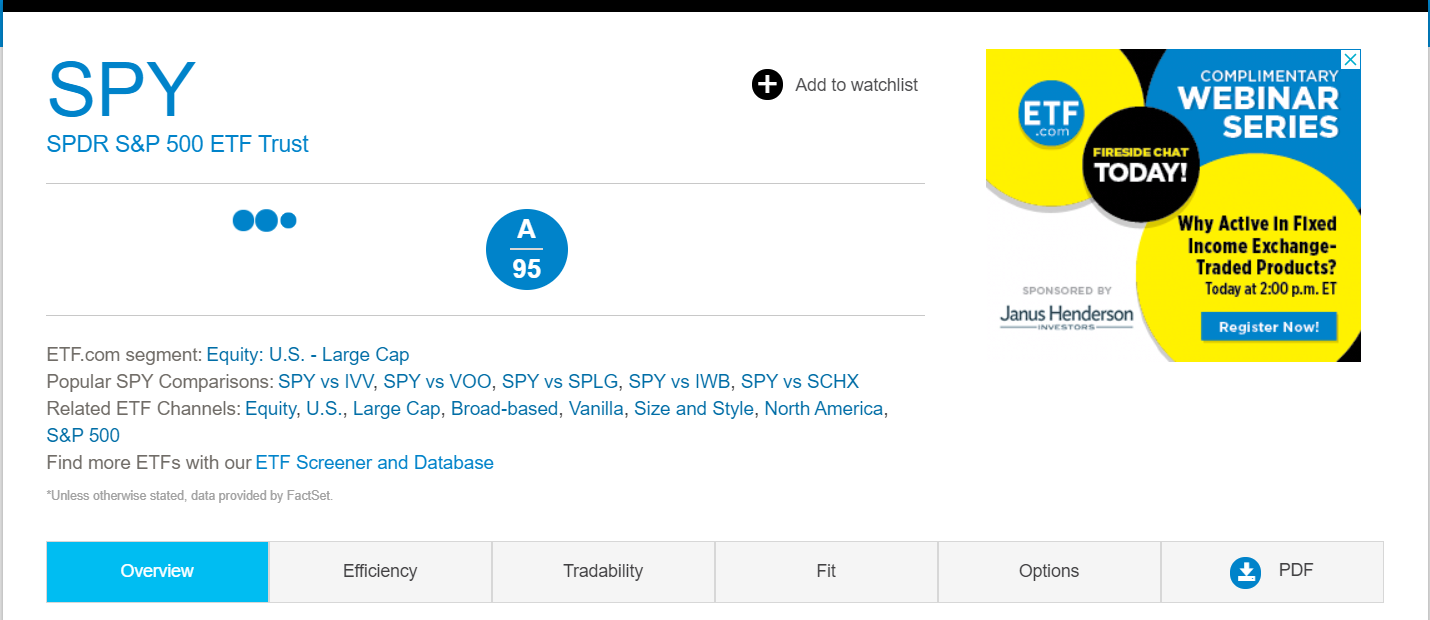1430x620 pixels.
Task: Click the Add to watchlist text
Action: [856, 85]
